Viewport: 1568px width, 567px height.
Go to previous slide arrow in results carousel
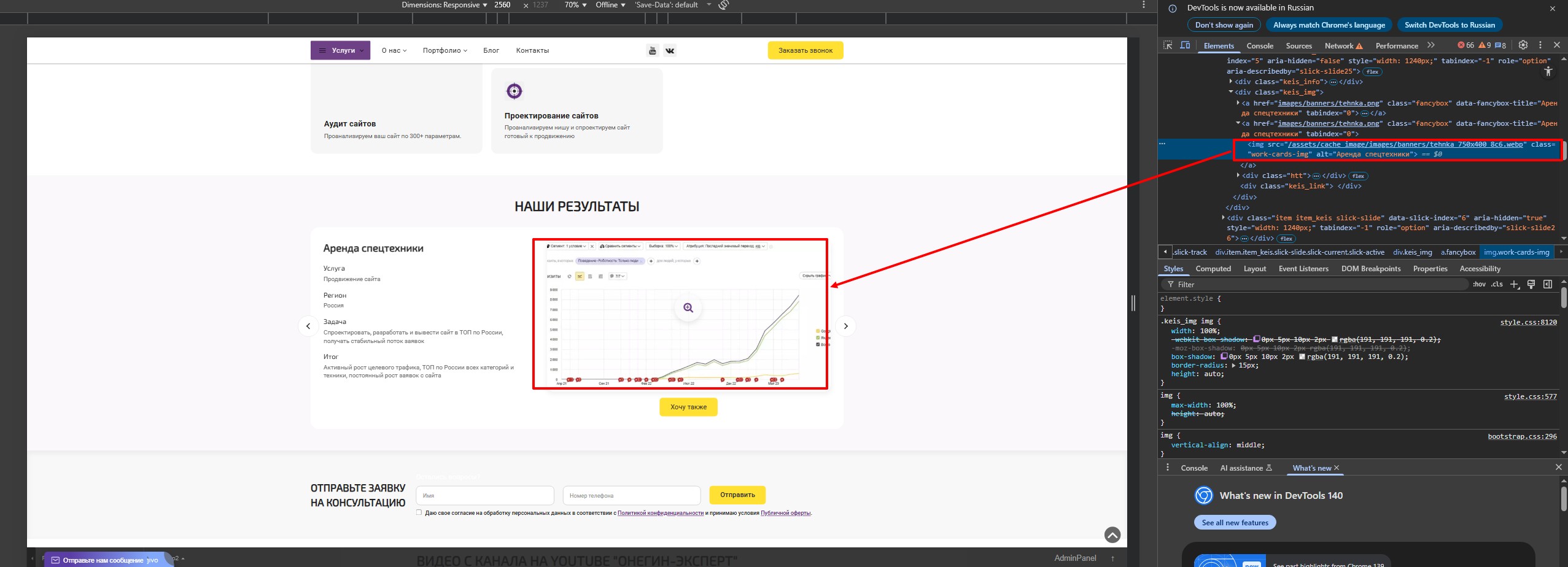[x=308, y=326]
